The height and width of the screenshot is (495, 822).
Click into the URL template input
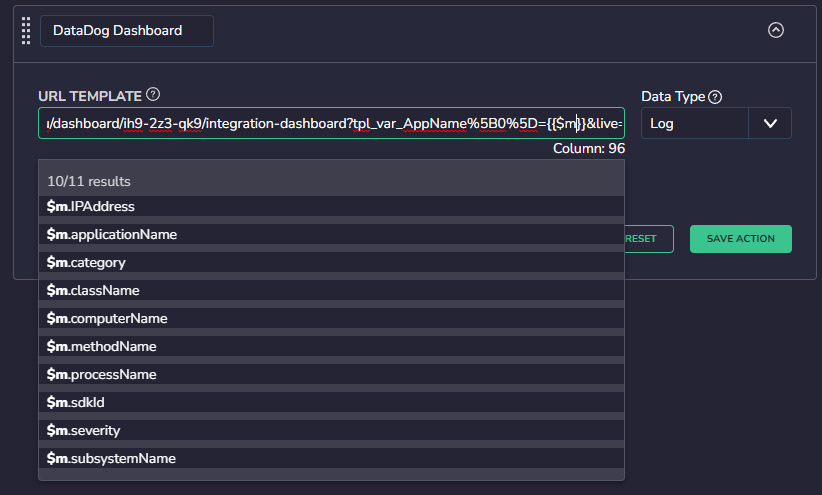click(x=331, y=123)
